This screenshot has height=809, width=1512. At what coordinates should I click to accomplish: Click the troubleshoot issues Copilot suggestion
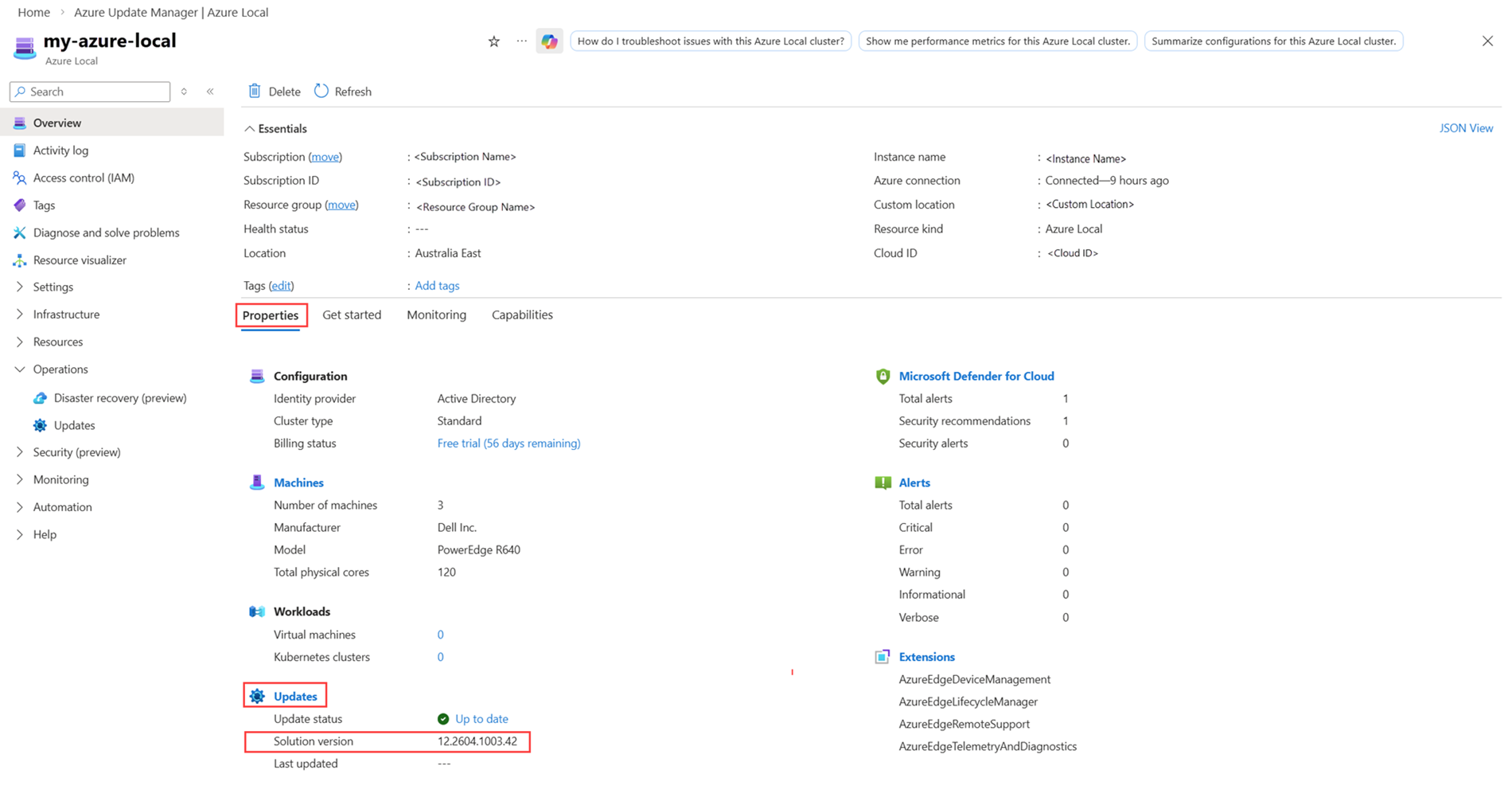pos(711,41)
